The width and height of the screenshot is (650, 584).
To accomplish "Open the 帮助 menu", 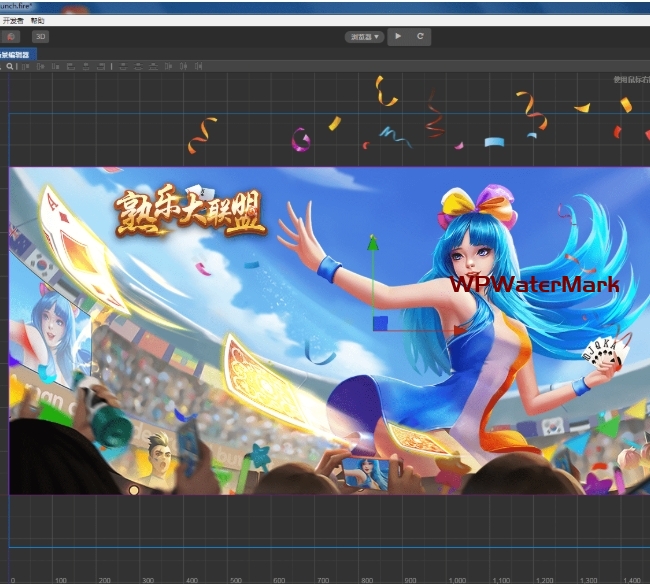I will 37,21.
